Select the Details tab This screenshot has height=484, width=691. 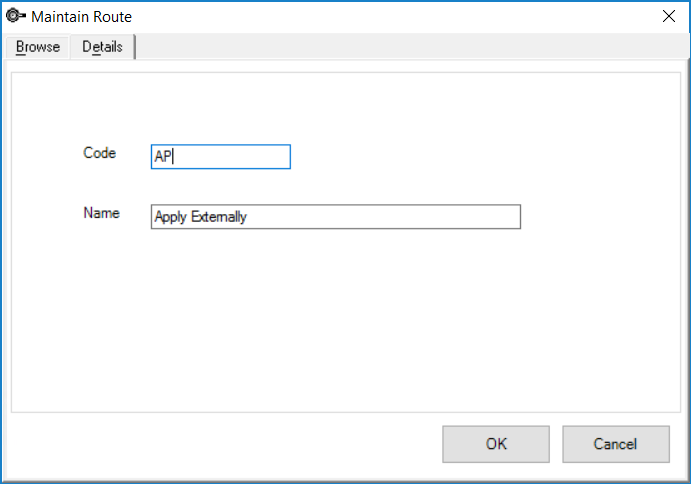[102, 47]
